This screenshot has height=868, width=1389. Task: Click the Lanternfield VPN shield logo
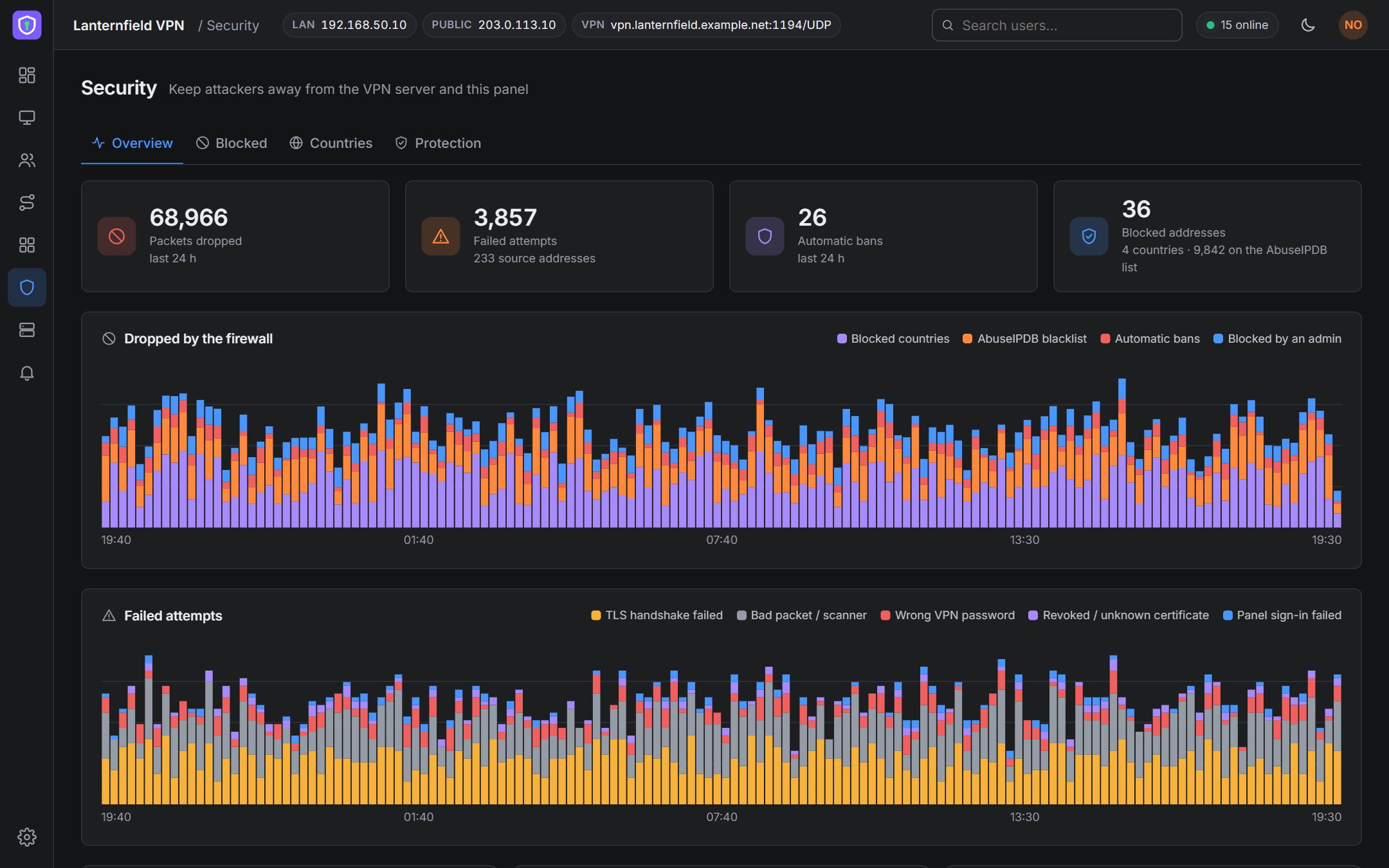(x=27, y=25)
